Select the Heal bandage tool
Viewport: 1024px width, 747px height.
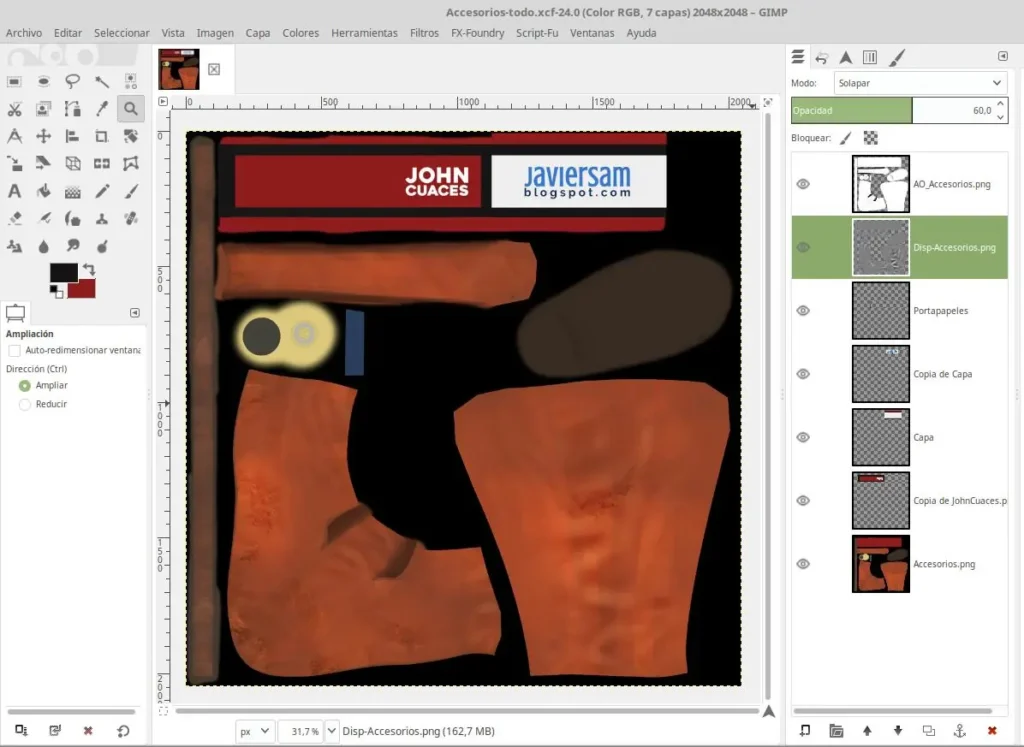point(131,219)
